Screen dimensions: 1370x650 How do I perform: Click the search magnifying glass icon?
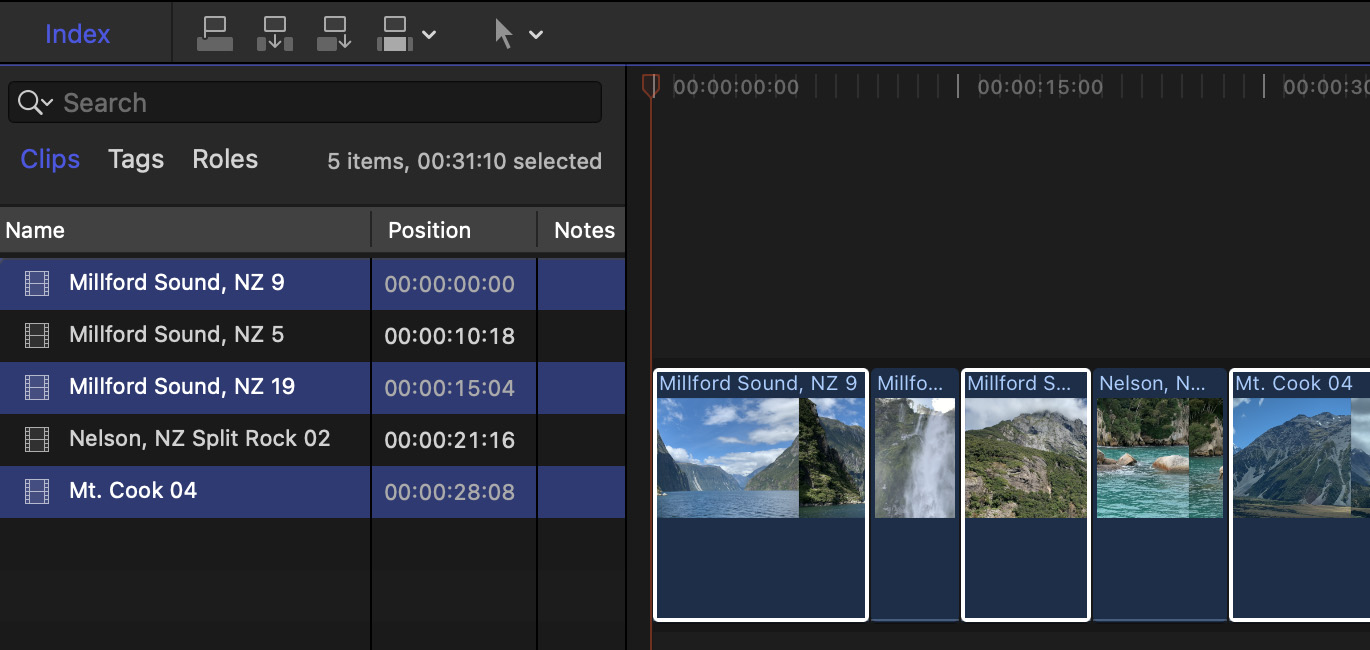click(x=31, y=102)
